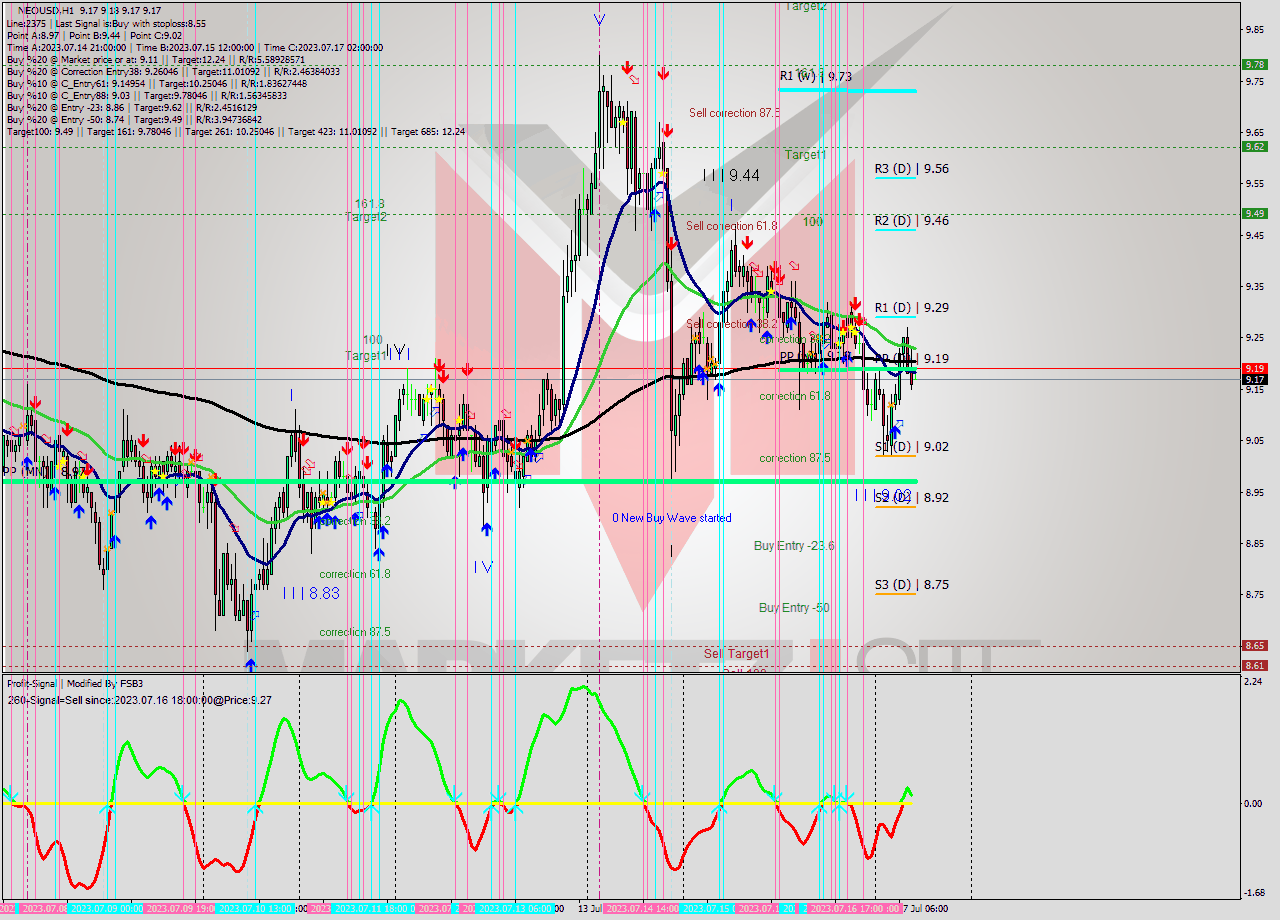Click the green 9.78 price tag on axis
The height and width of the screenshot is (920, 1280).
point(1255,64)
